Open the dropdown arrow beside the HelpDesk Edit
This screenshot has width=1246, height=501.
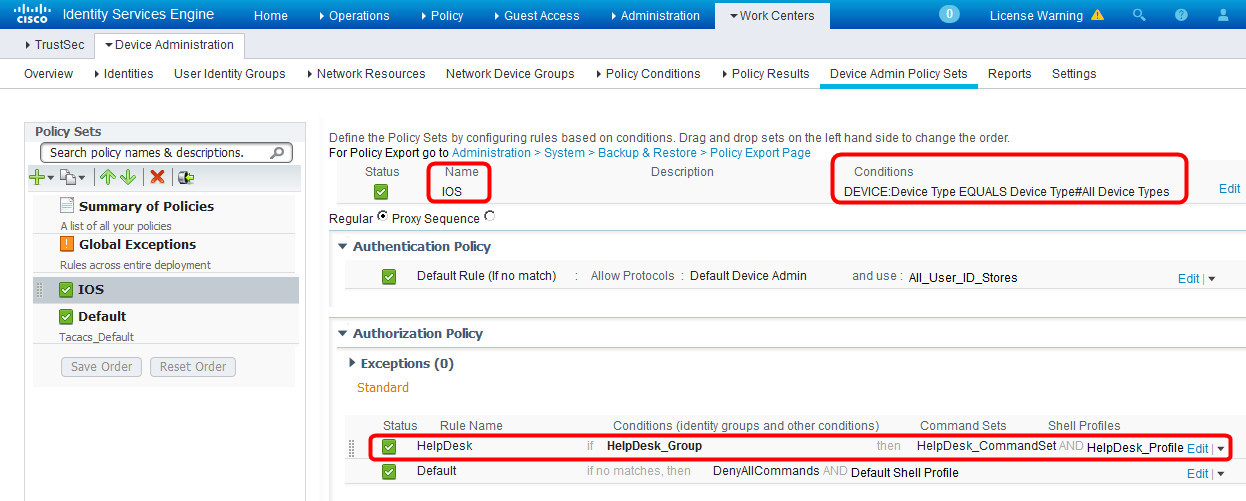[1220, 449]
